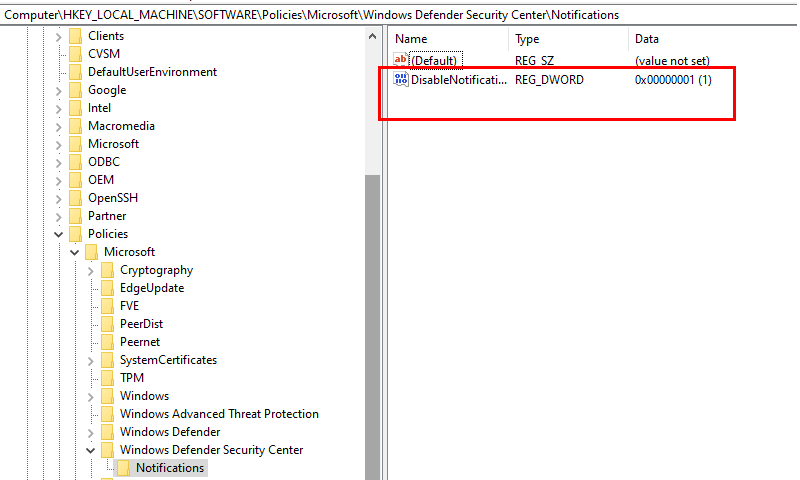Click the Intel folder icon
Viewport: 800px width, 480px height.
[75, 108]
